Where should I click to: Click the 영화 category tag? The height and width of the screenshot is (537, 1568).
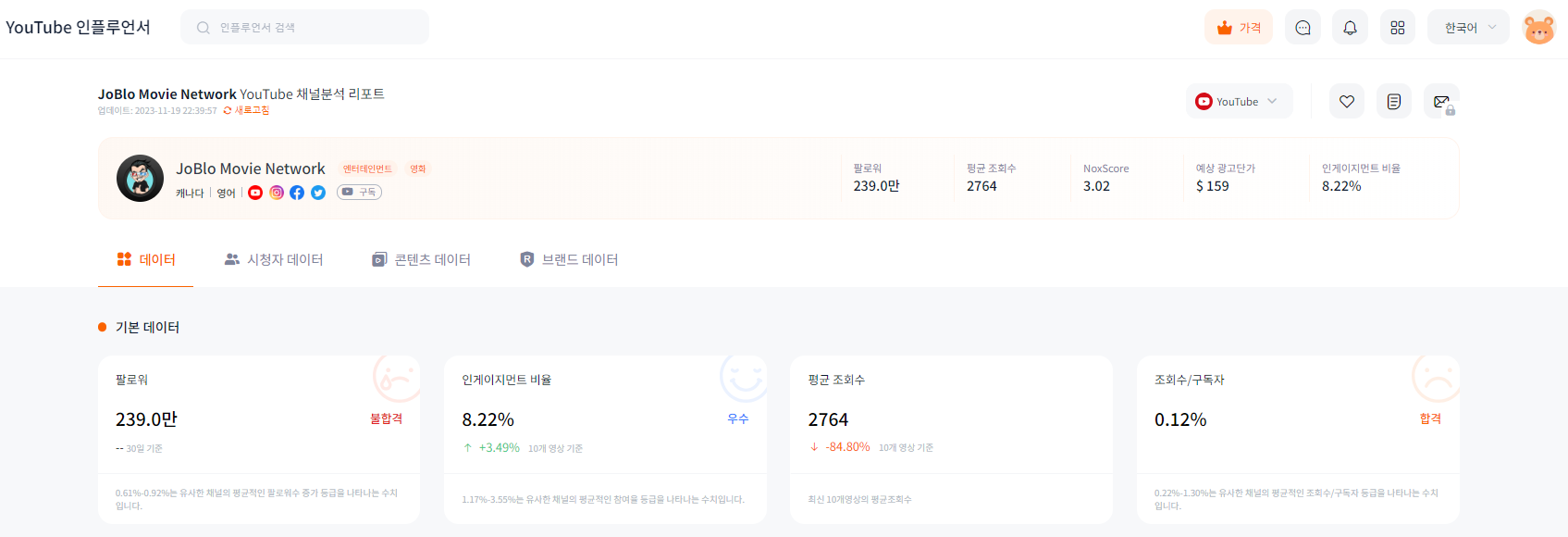418,169
